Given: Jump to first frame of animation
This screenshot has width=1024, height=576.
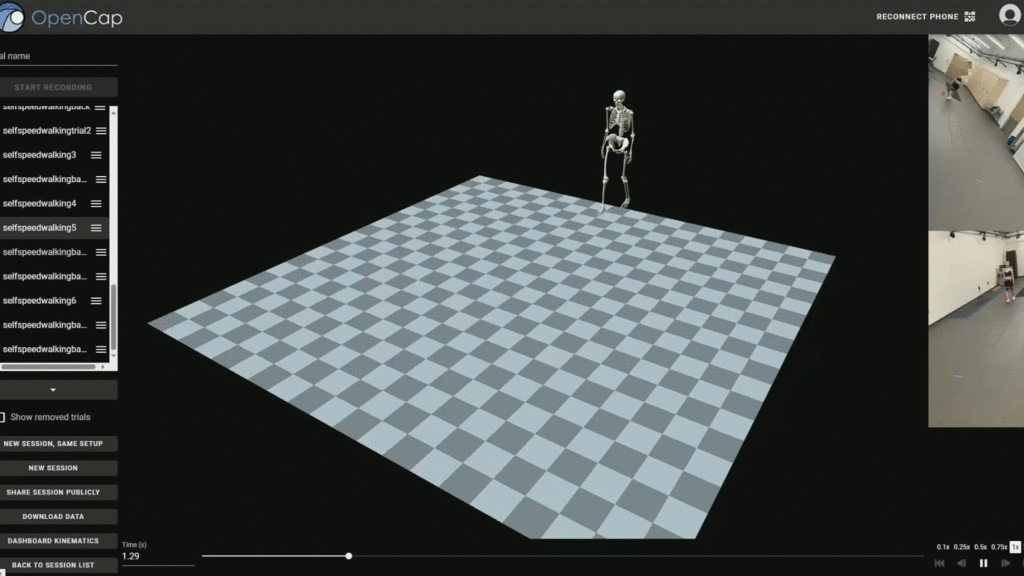Looking at the screenshot, I should point(939,563).
